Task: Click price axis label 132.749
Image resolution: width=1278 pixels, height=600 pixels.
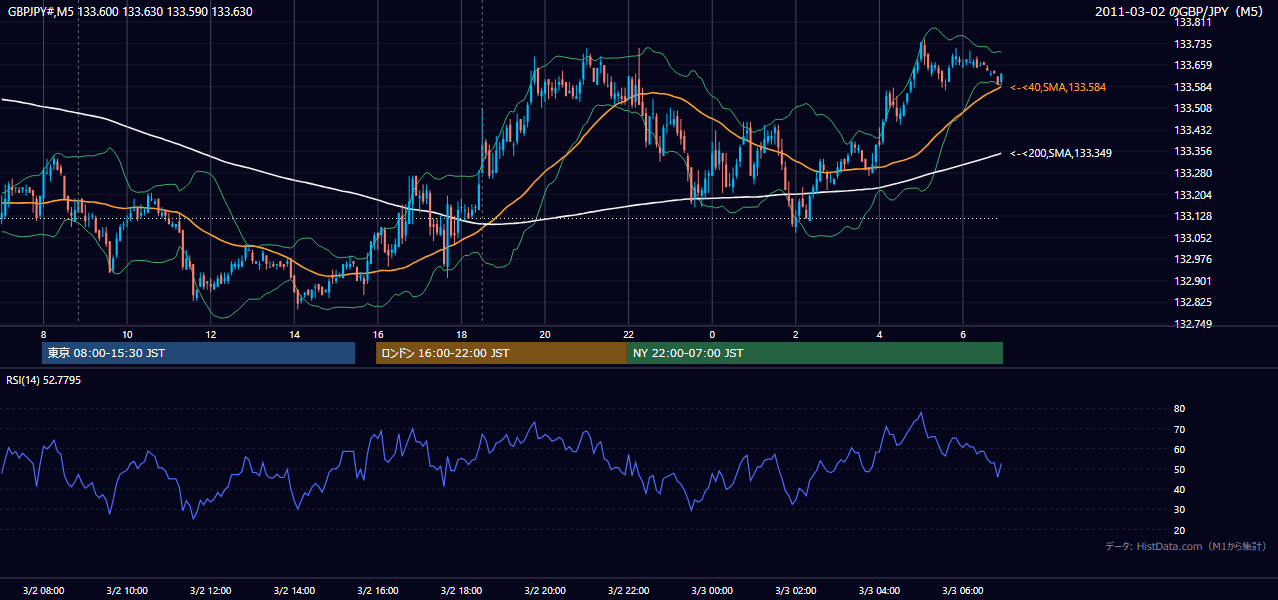Action: click(x=1192, y=325)
